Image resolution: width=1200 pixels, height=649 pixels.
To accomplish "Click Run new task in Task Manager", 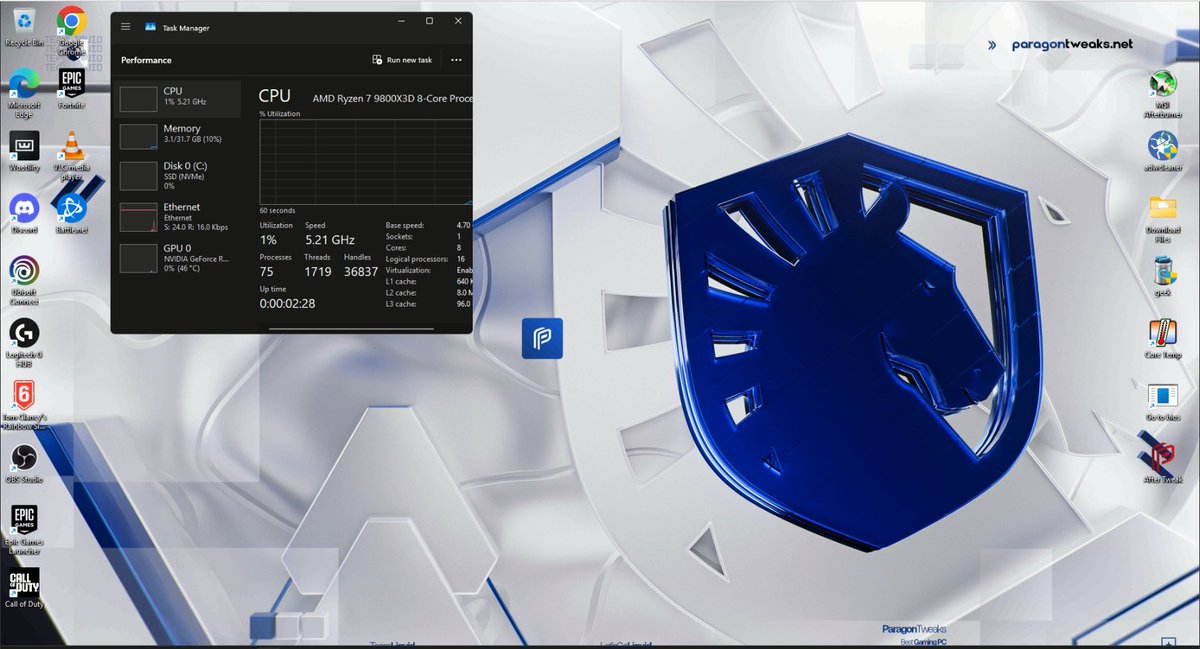I will (x=402, y=60).
